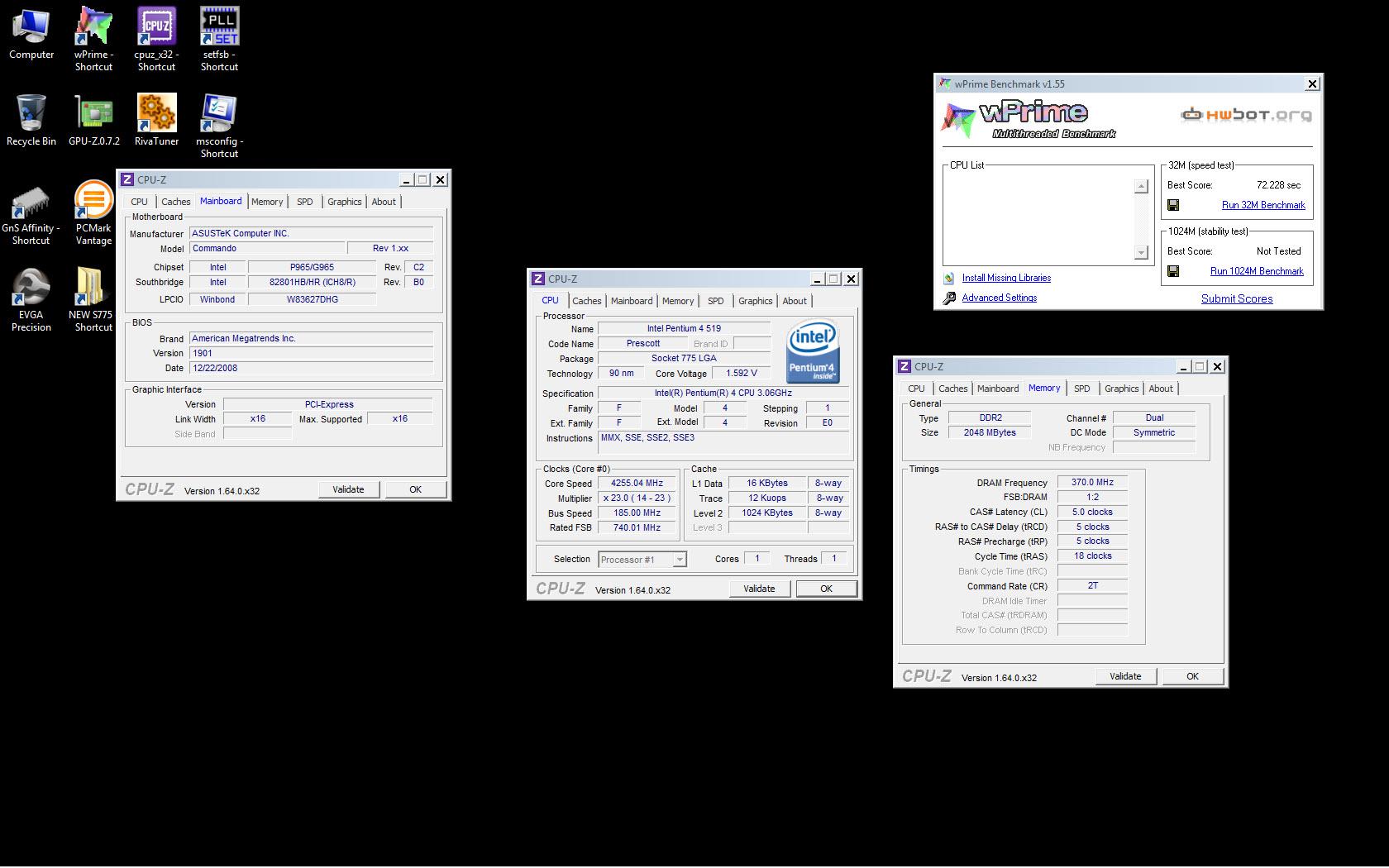Click Validate in Memory CPU-Z window
1389x868 pixels.
[1125, 676]
